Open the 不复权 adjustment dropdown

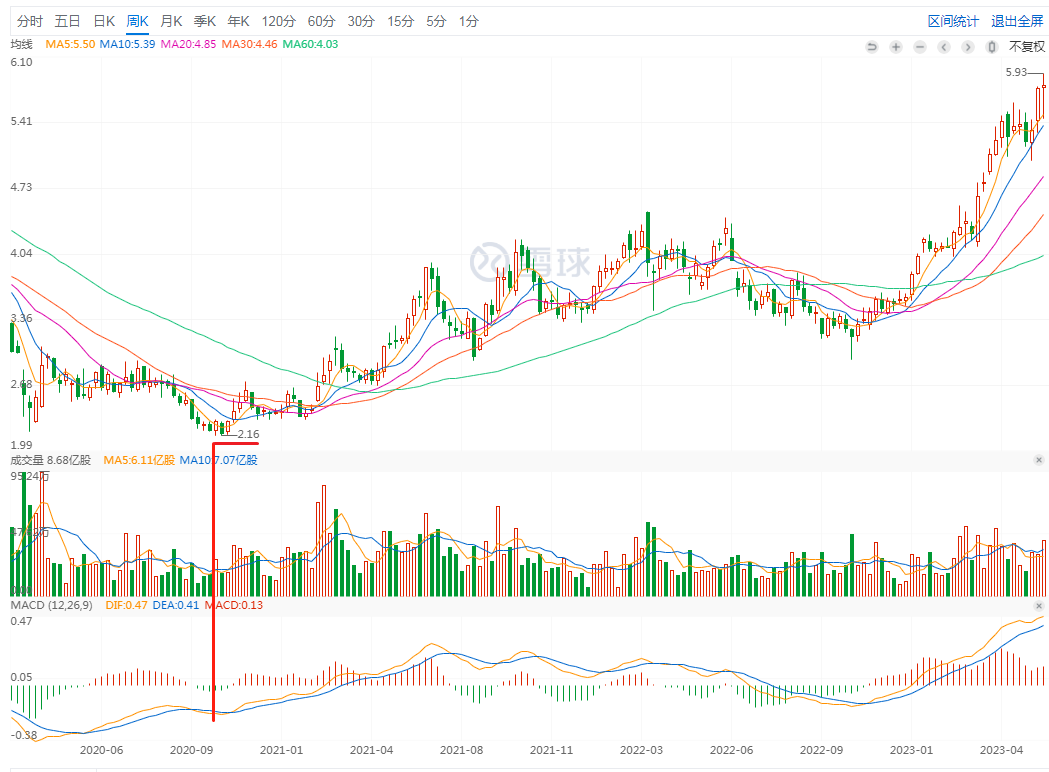[x=1025, y=47]
